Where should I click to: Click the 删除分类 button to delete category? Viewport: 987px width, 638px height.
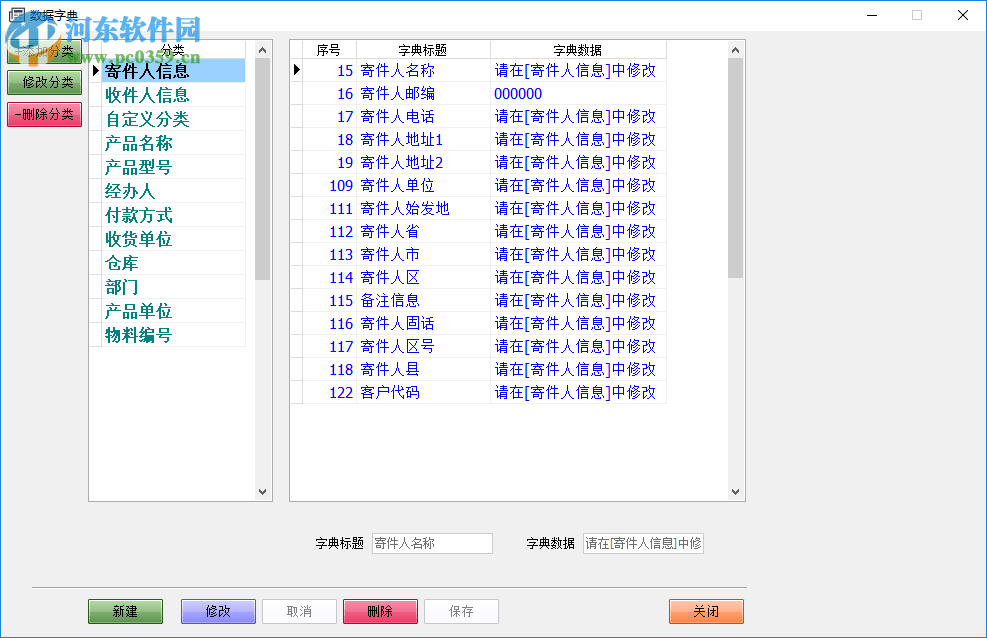(x=44, y=116)
